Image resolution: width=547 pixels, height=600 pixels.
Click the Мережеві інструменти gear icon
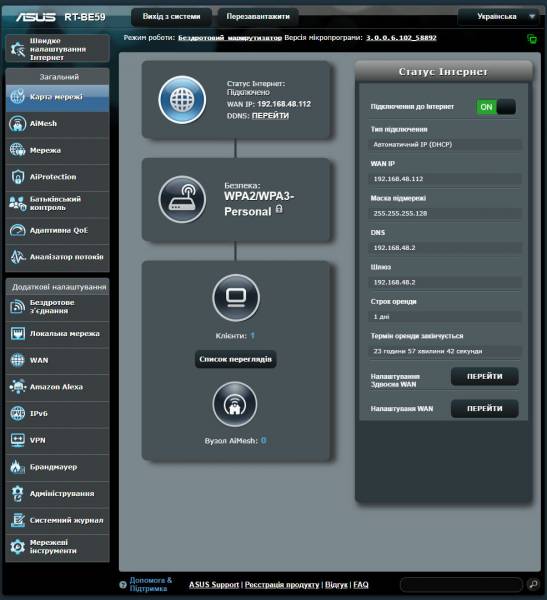18,547
